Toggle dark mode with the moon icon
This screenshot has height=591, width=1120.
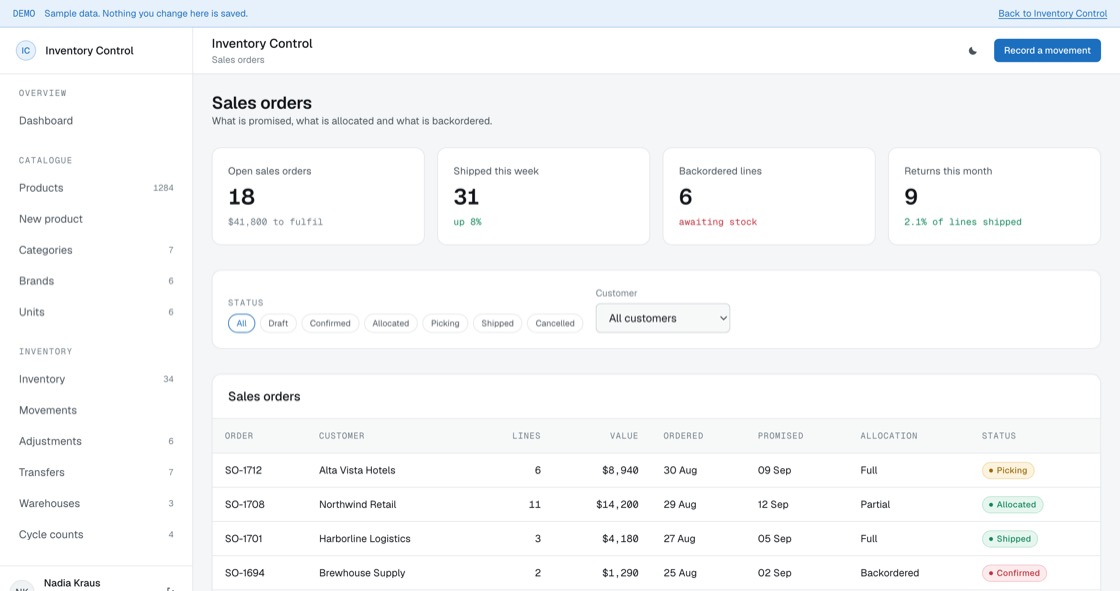click(x=972, y=51)
